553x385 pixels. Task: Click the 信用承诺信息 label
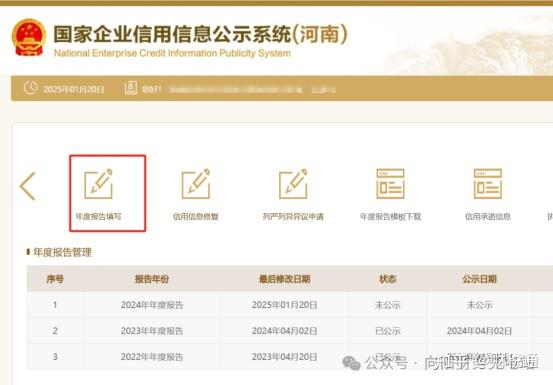pyautogui.click(x=488, y=216)
